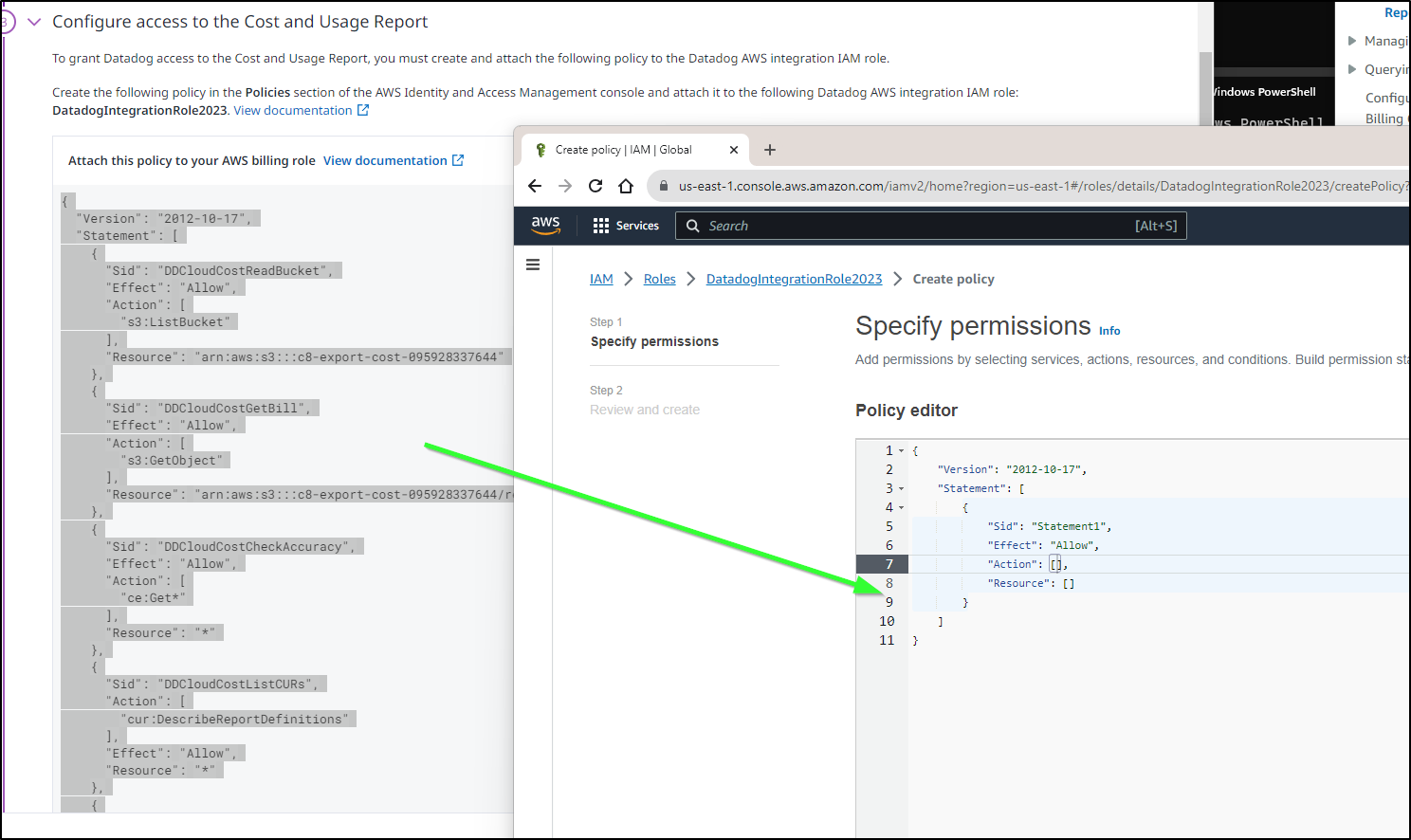The image size is (1411, 840).
Task: Click the site lock icon in address bar
Action: [x=664, y=186]
